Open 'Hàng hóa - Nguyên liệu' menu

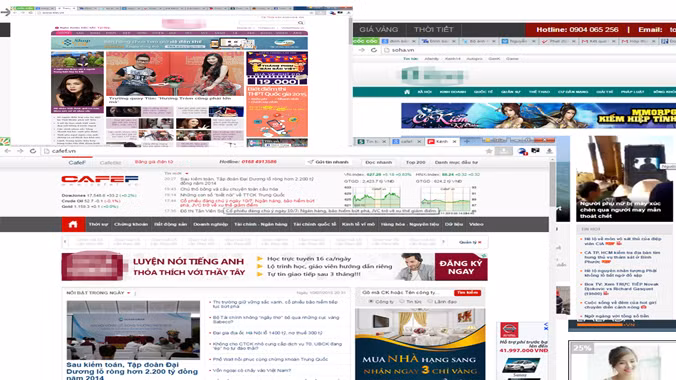(x=410, y=224)
